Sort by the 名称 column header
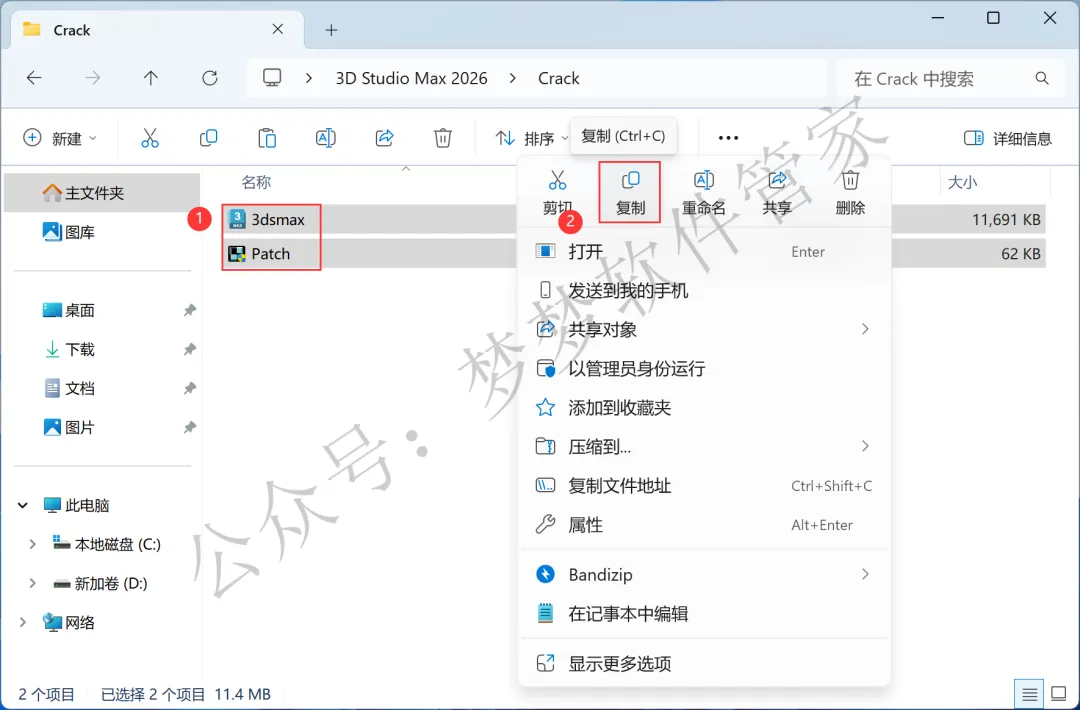 point(256,182)
